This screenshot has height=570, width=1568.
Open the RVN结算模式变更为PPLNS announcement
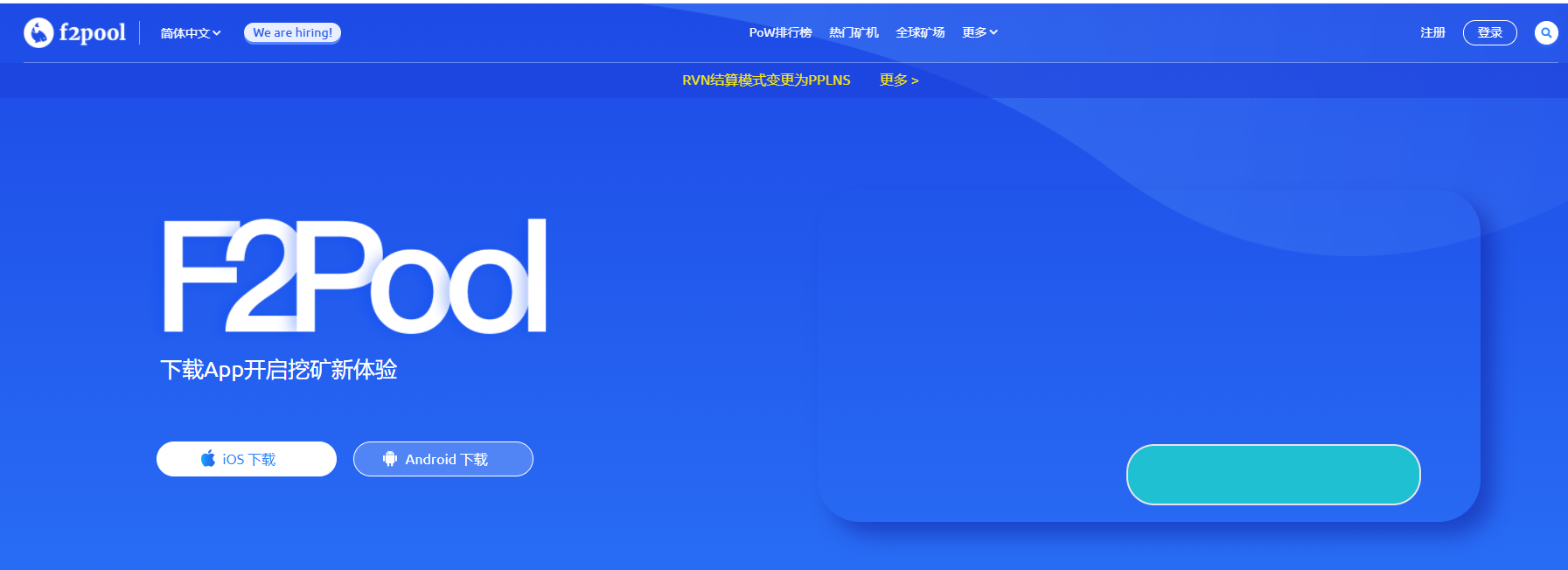tap(766, 80)
